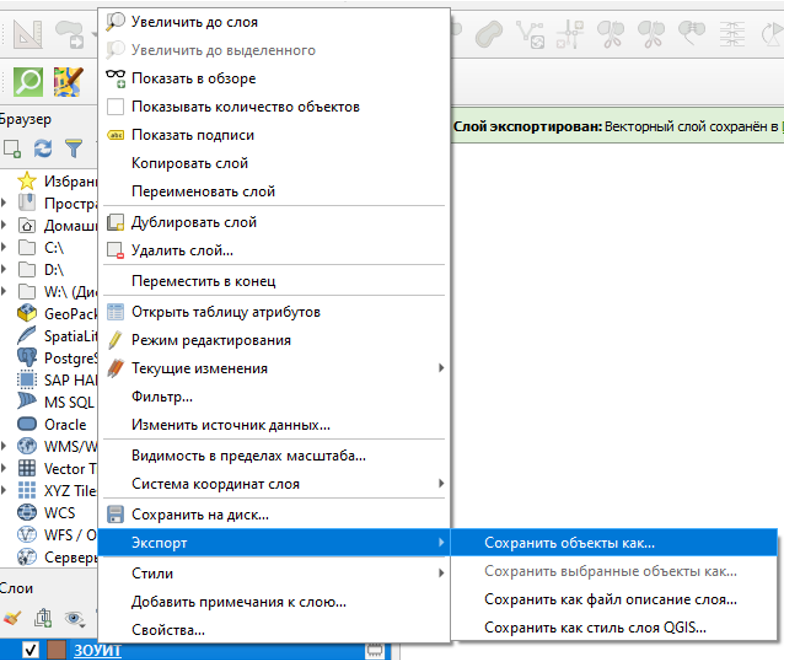Click the Oracle database icon in browser
Image resolution: width=785 pixels, height=660 pixels.
[x=27, y=424]
